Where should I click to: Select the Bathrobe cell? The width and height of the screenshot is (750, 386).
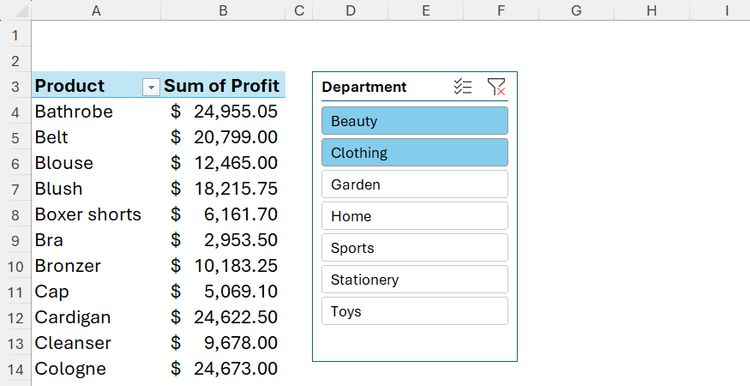96,111
